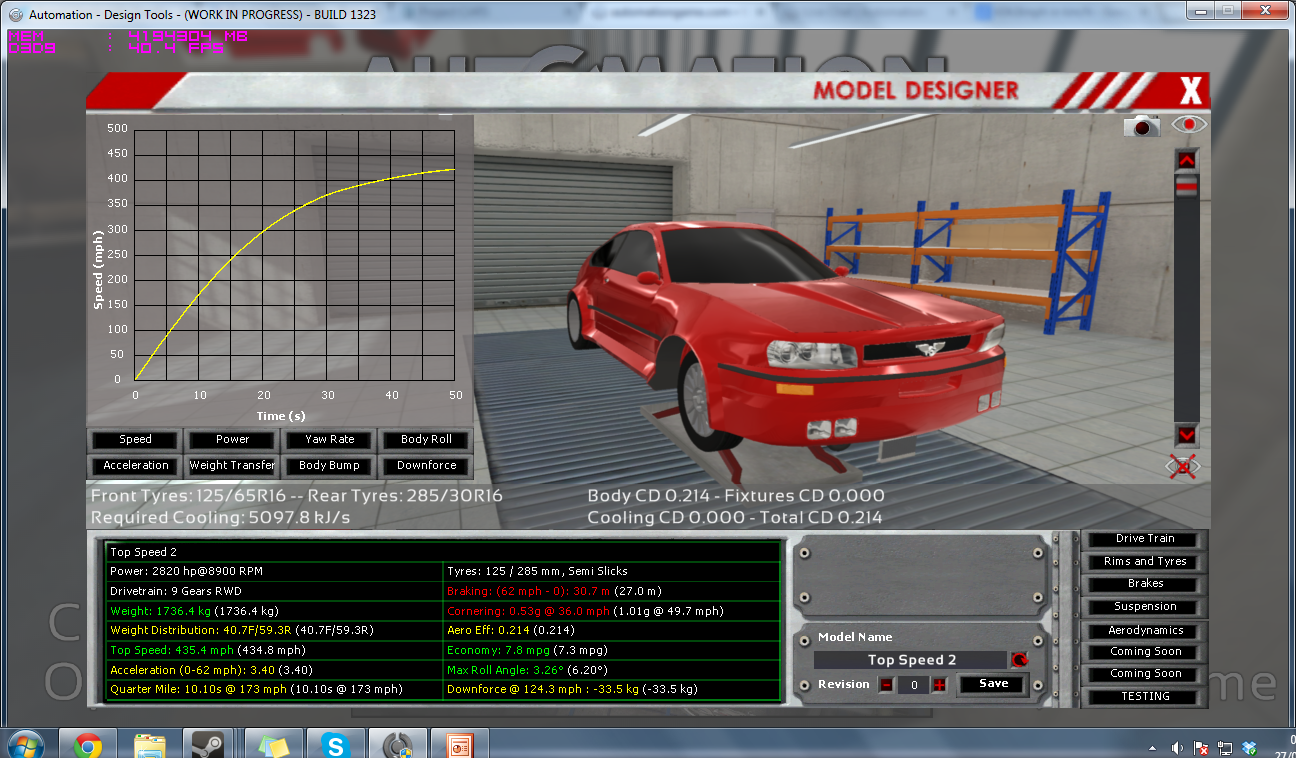
Task: Open the Aerodynamics section
Action: click(x=1145, y=631)
